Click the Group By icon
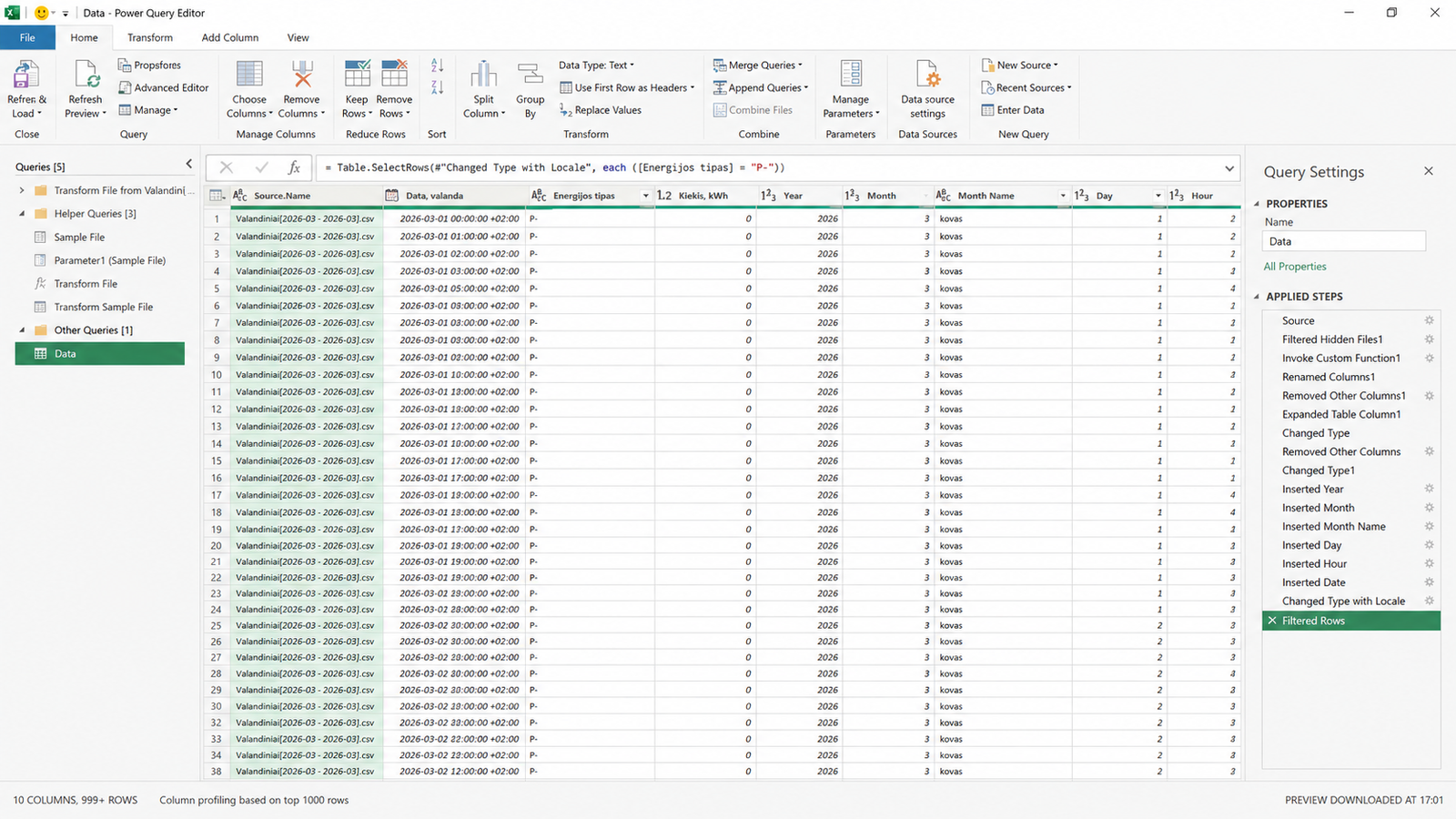Screen dimensions: 1456x819 pyautogui.click(x=530, y=75)
